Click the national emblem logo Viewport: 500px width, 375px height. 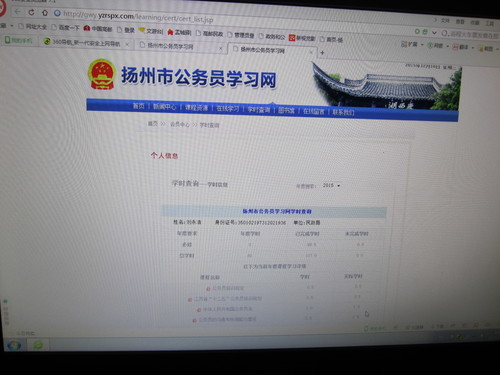[102, 74]
